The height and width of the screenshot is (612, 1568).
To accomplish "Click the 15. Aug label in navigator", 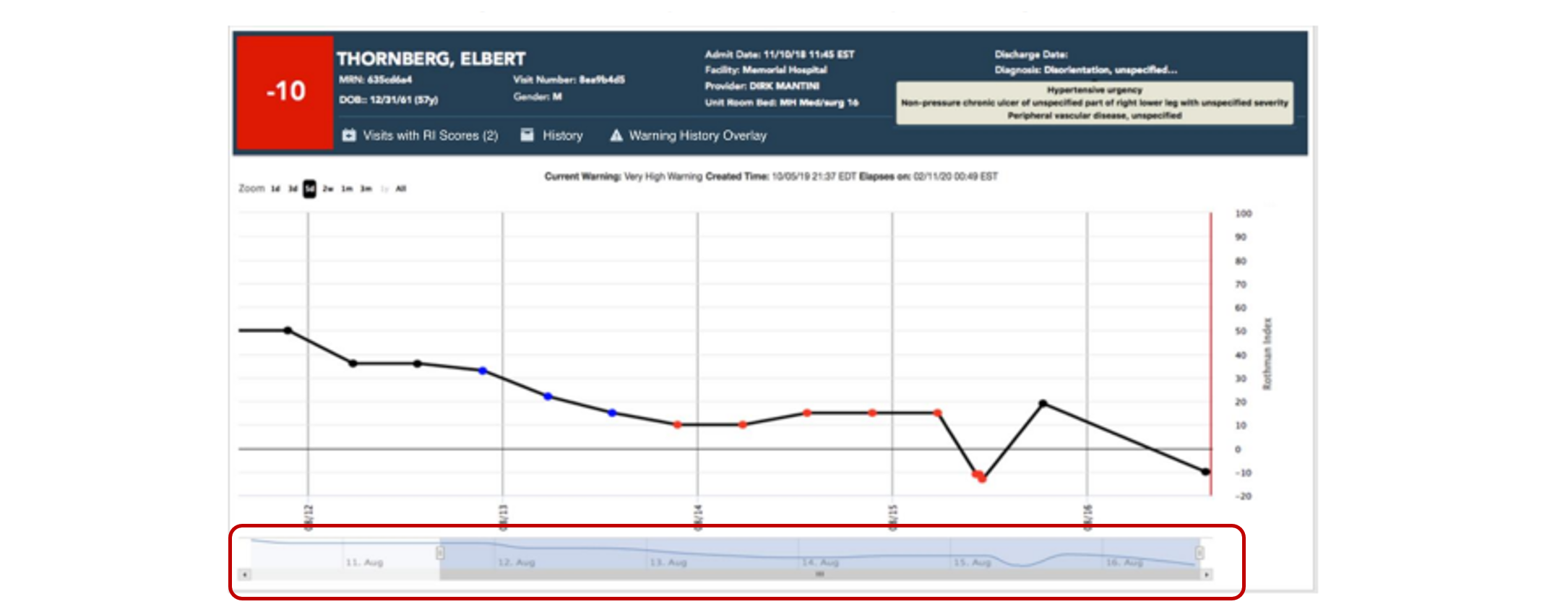I will (972, 562).
